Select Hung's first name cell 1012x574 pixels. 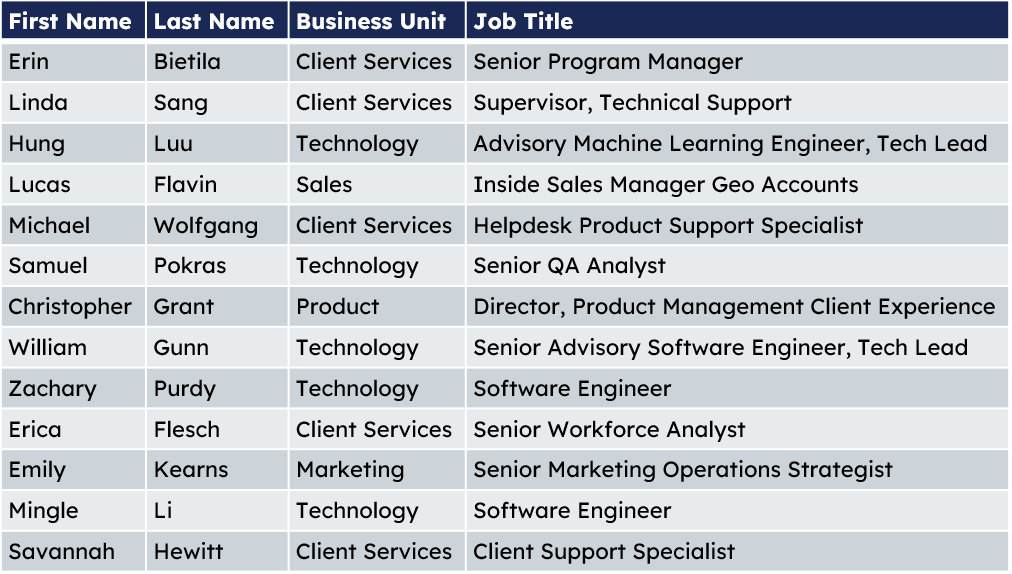pyautogui.click(x=74, y=143)
